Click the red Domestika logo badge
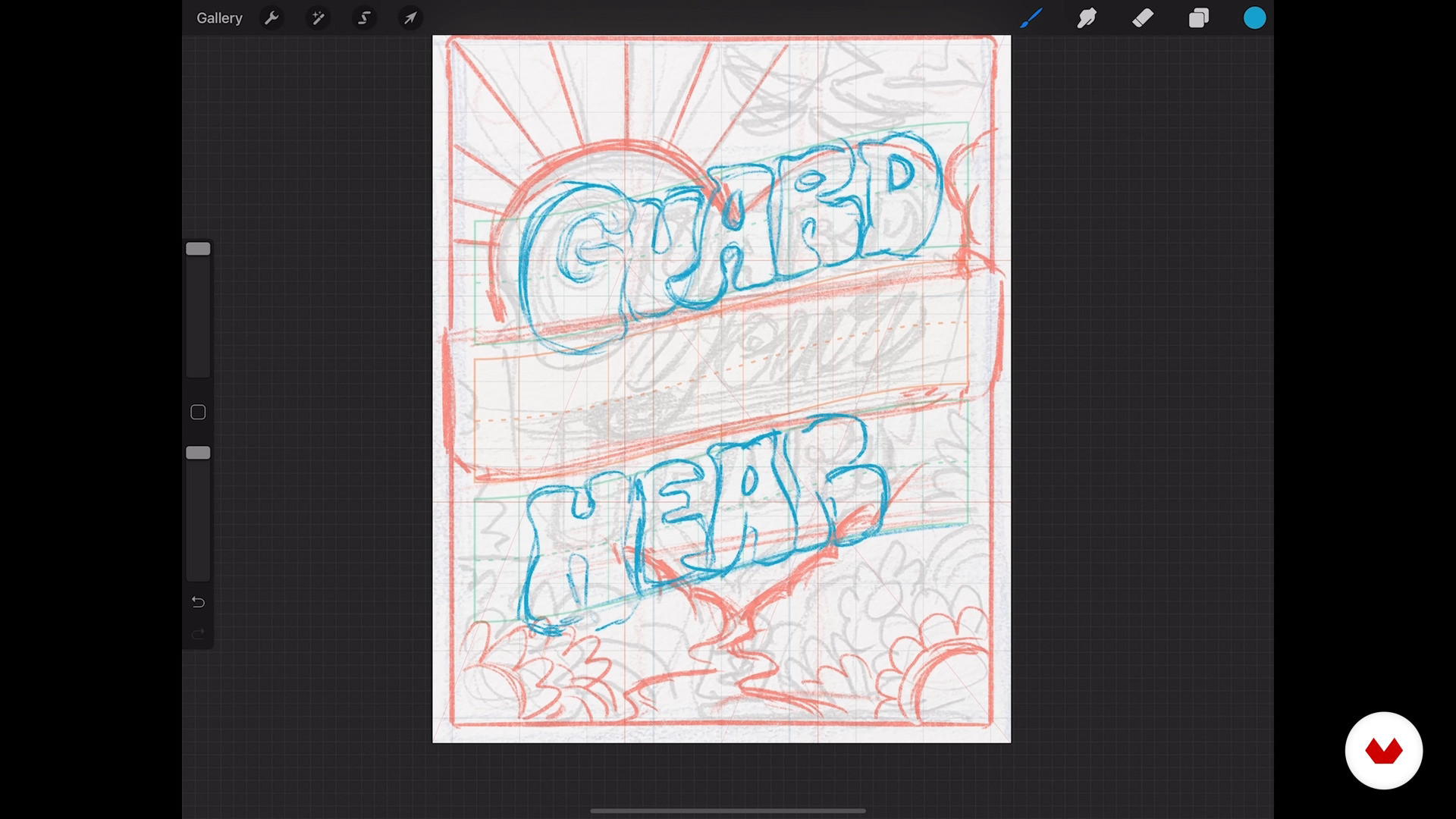 pyautogui.click(x=1384, y=751)
